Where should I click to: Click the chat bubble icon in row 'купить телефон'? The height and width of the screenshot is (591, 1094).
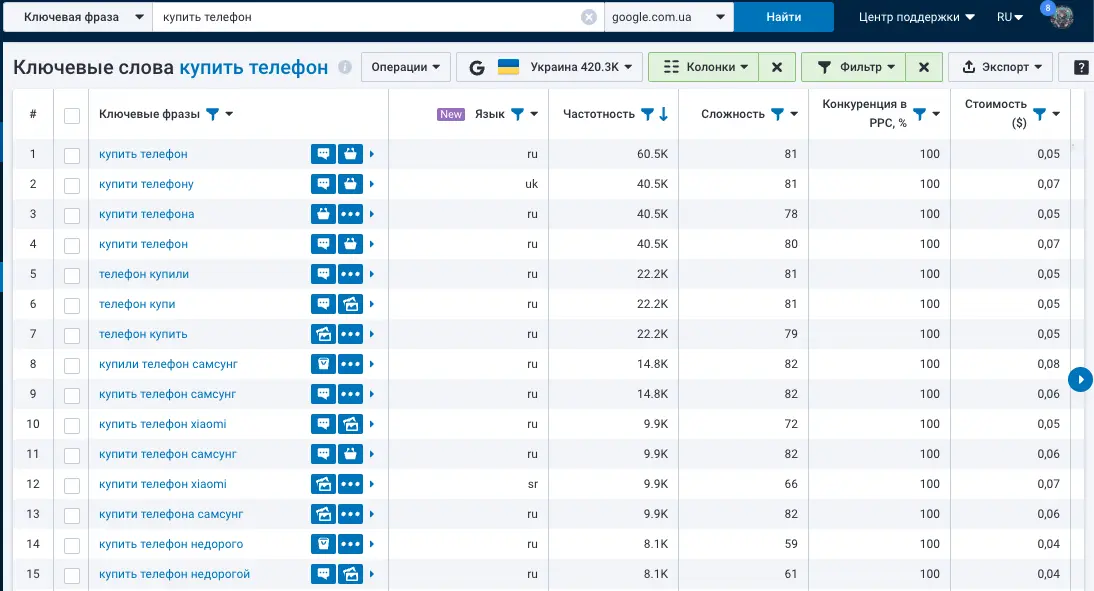pyautogui.click(x=323, y=154)
